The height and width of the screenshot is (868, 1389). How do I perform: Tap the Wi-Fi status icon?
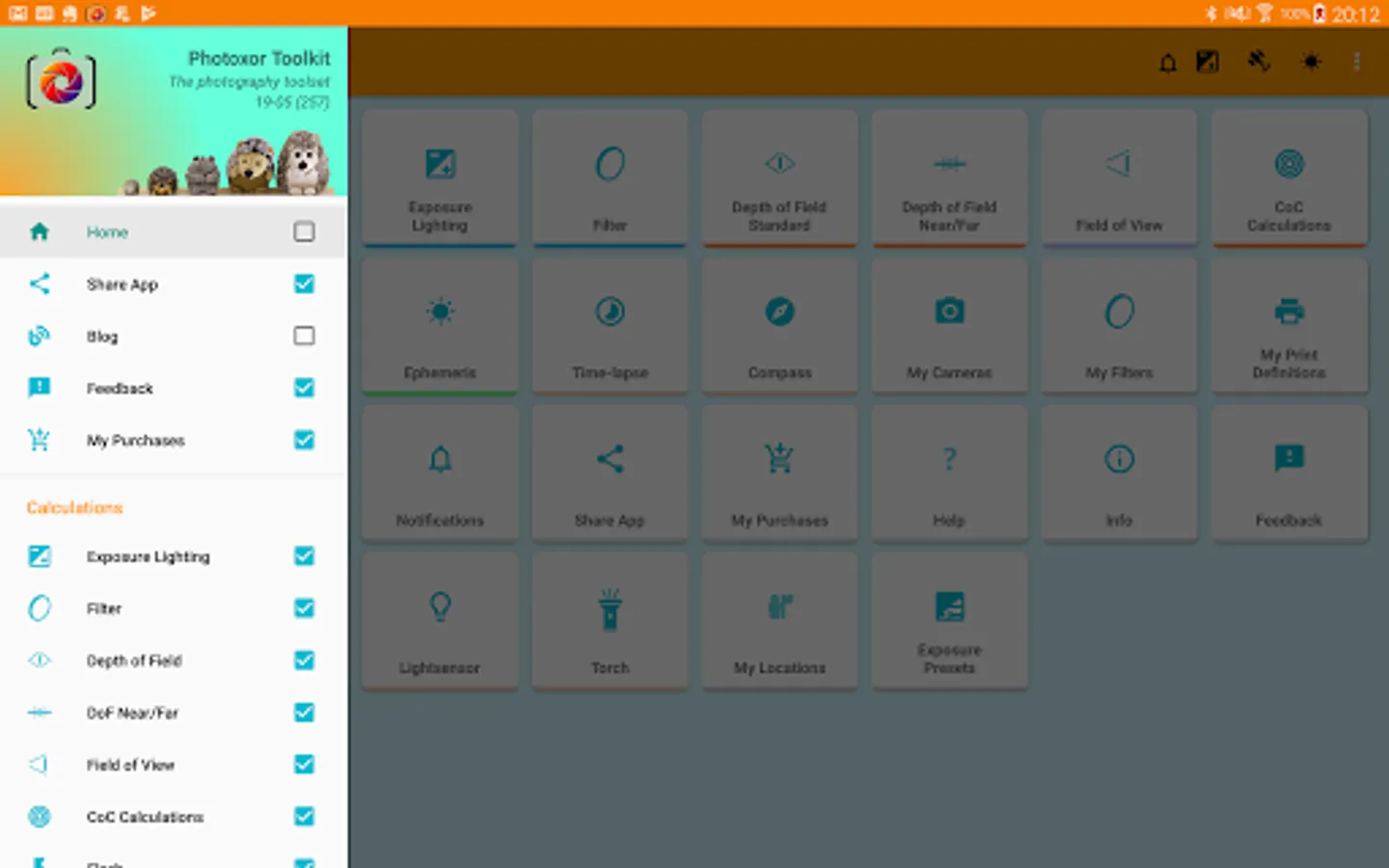(1265, 14)
